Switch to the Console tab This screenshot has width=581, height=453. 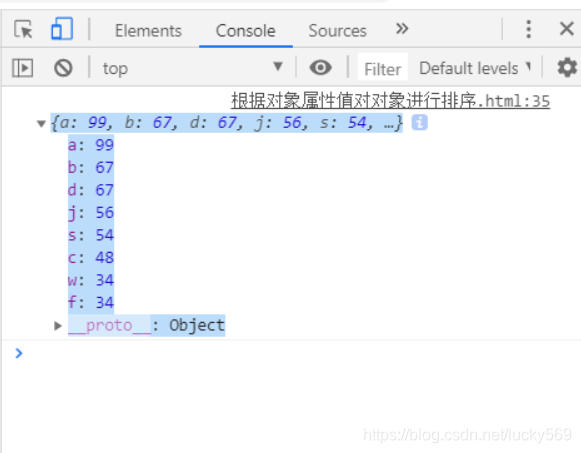(246, 31)
